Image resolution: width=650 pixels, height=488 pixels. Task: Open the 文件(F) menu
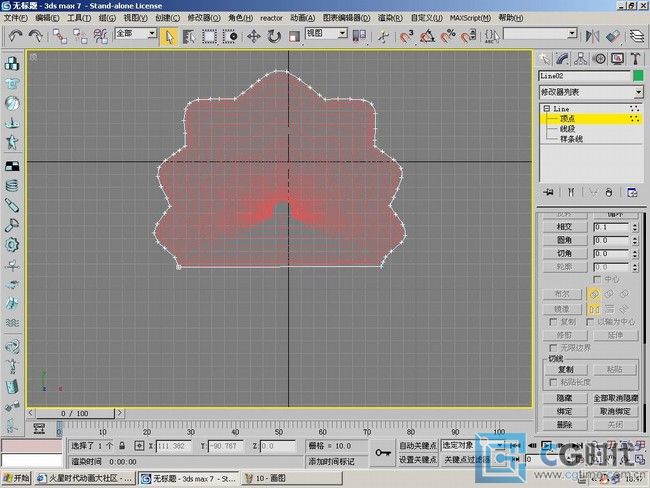pyautogui.click(x=15, y=18)
